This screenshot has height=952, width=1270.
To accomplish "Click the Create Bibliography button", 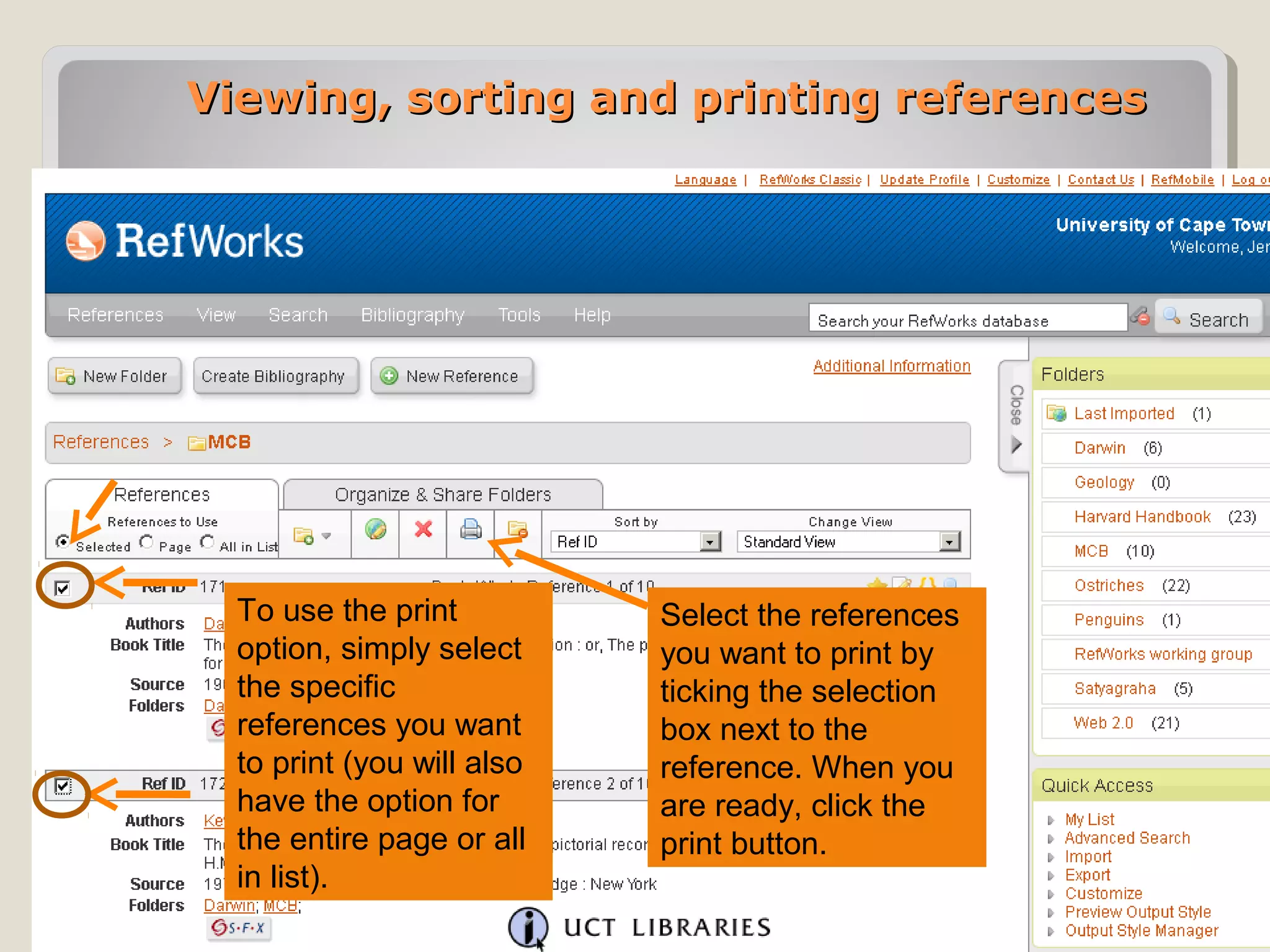I will click(x=276, y=376).
